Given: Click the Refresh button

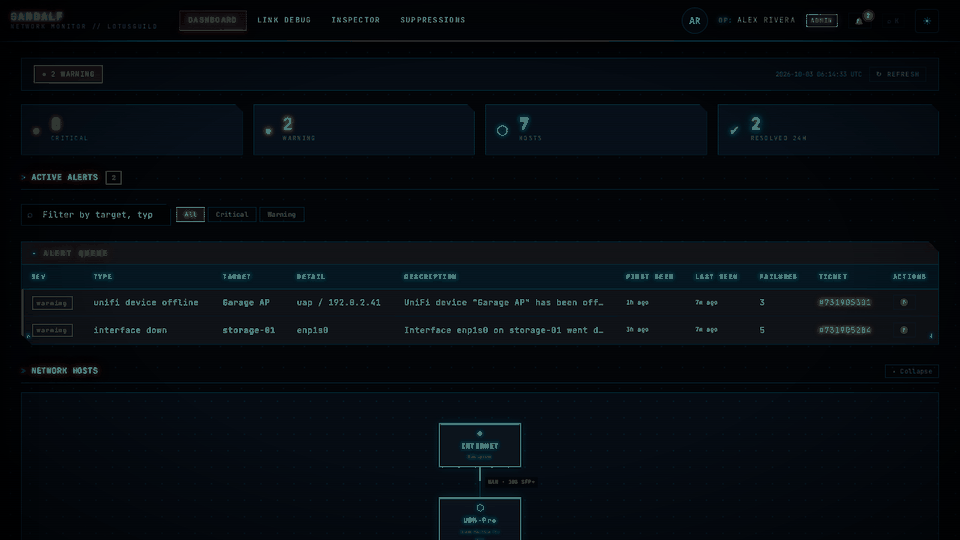Looking at the screenshot, I should click(x=898, y=74).
